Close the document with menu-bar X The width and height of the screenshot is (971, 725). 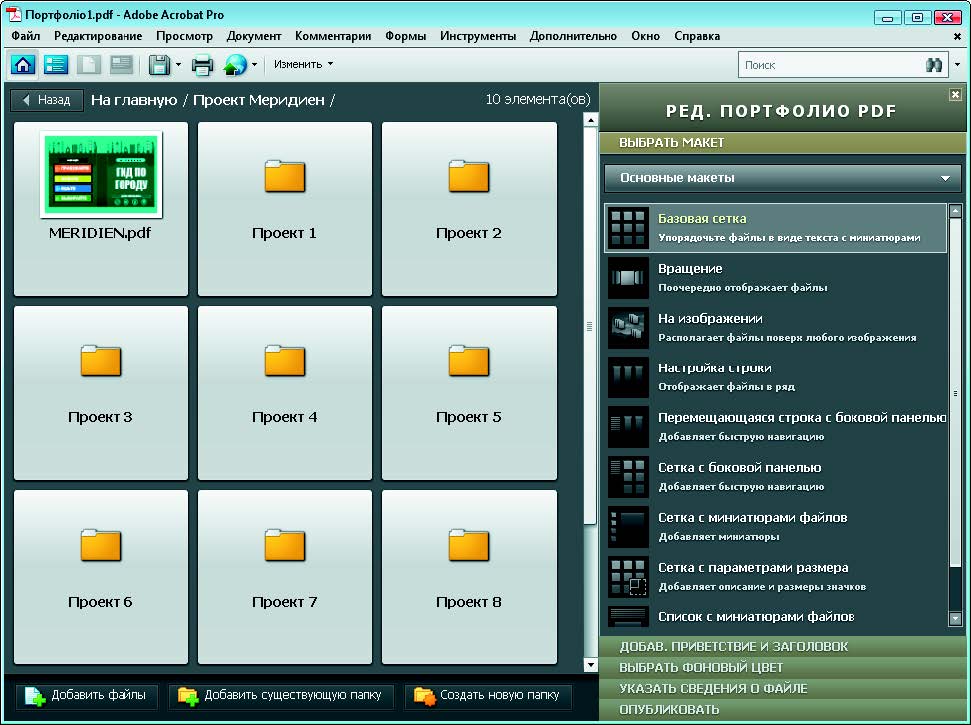(x=957, y=37)
